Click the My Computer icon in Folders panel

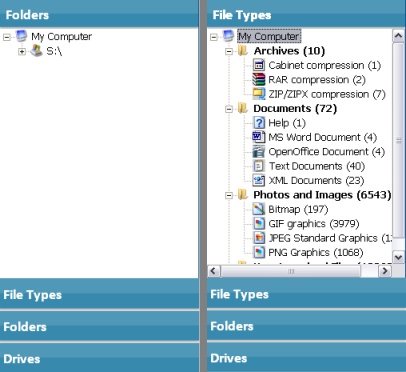pyautogui.click(x=21, y=36)
